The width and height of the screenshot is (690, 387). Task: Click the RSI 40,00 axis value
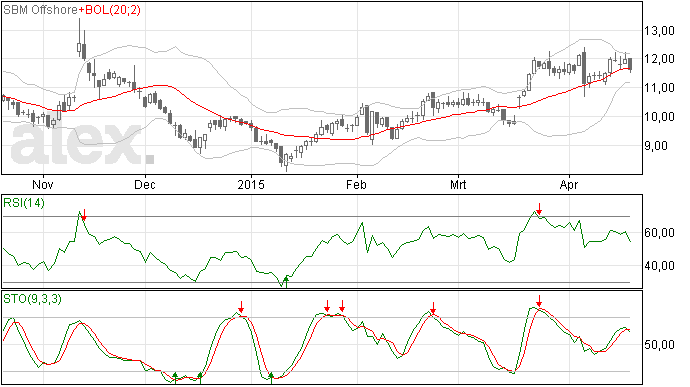pyautogui.click(x=659, y=265)
